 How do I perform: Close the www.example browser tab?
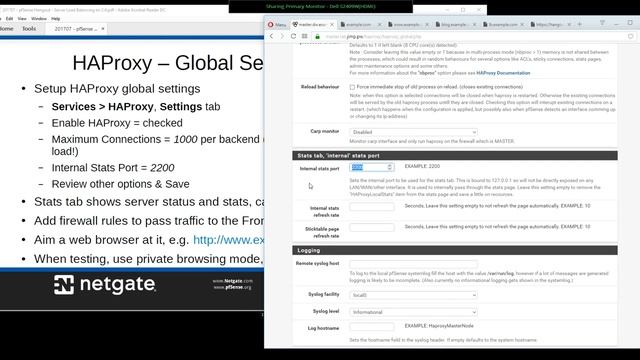pos(427,25)
